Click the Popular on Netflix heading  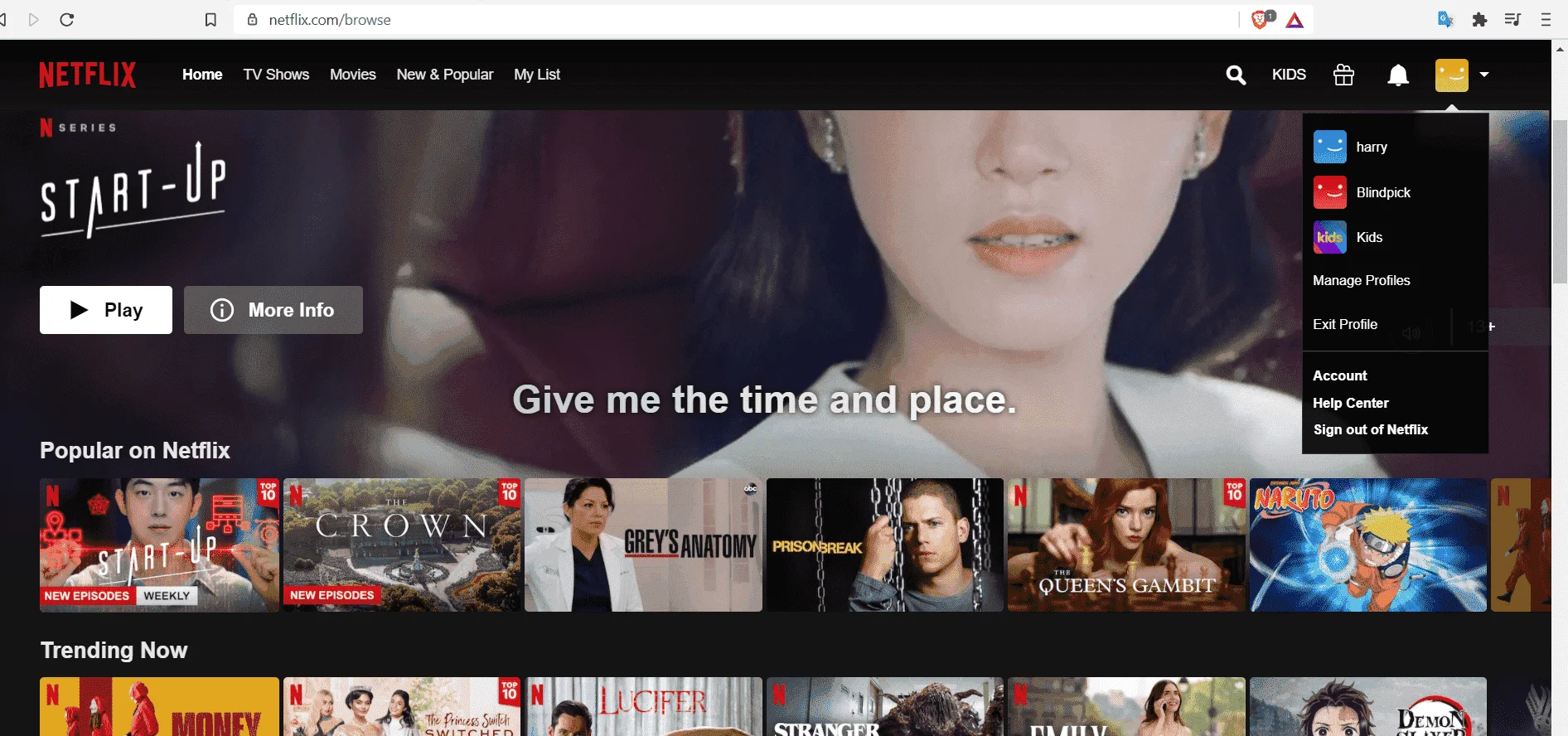(x=135, y=450)
